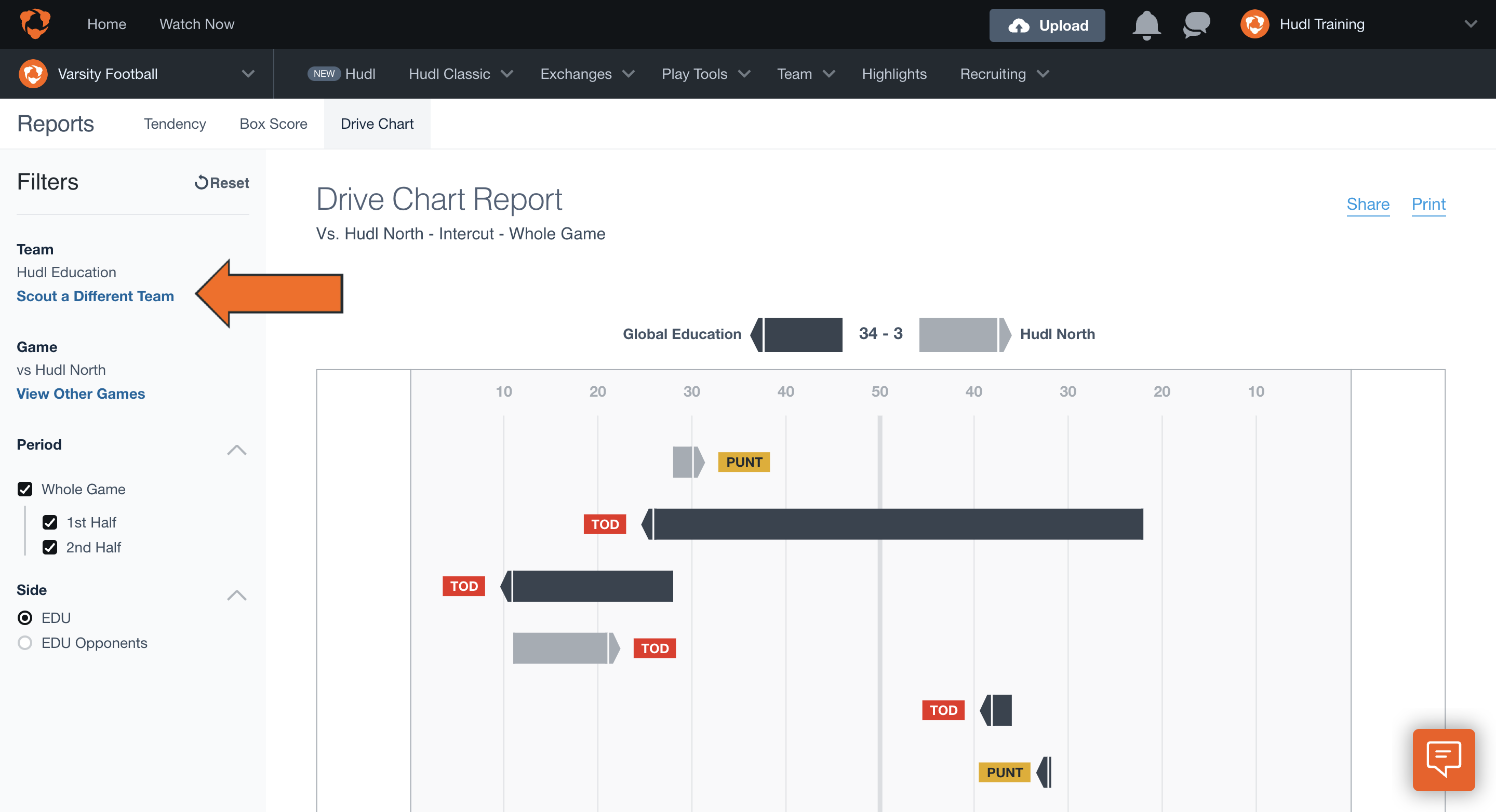Collapse the Period filter section
The image size is (1496, 812).
pos(236,449)
